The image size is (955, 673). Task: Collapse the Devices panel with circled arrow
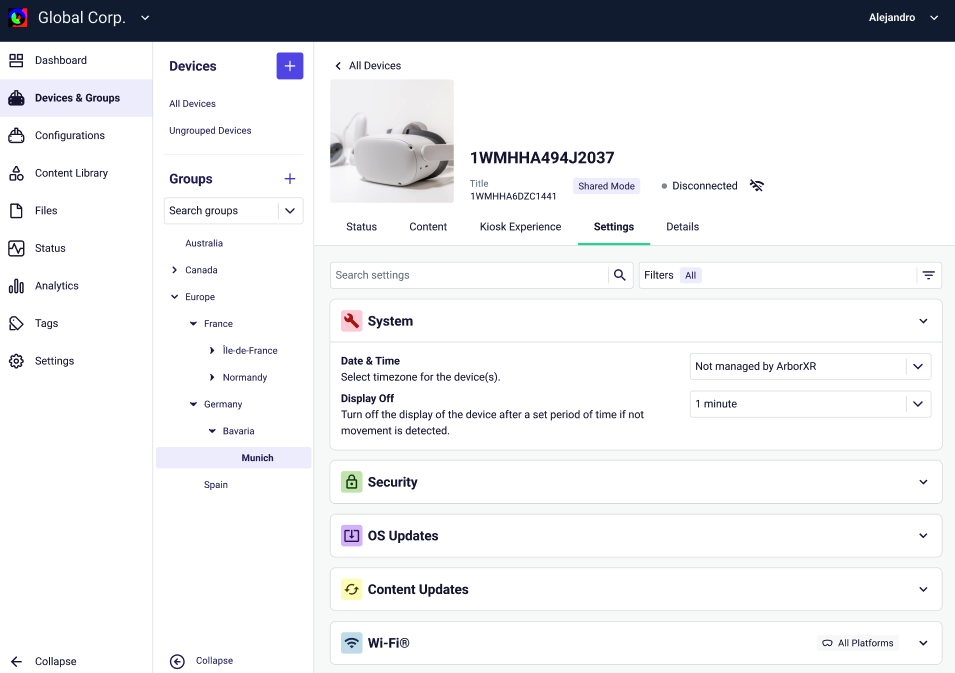click(177, 661)
